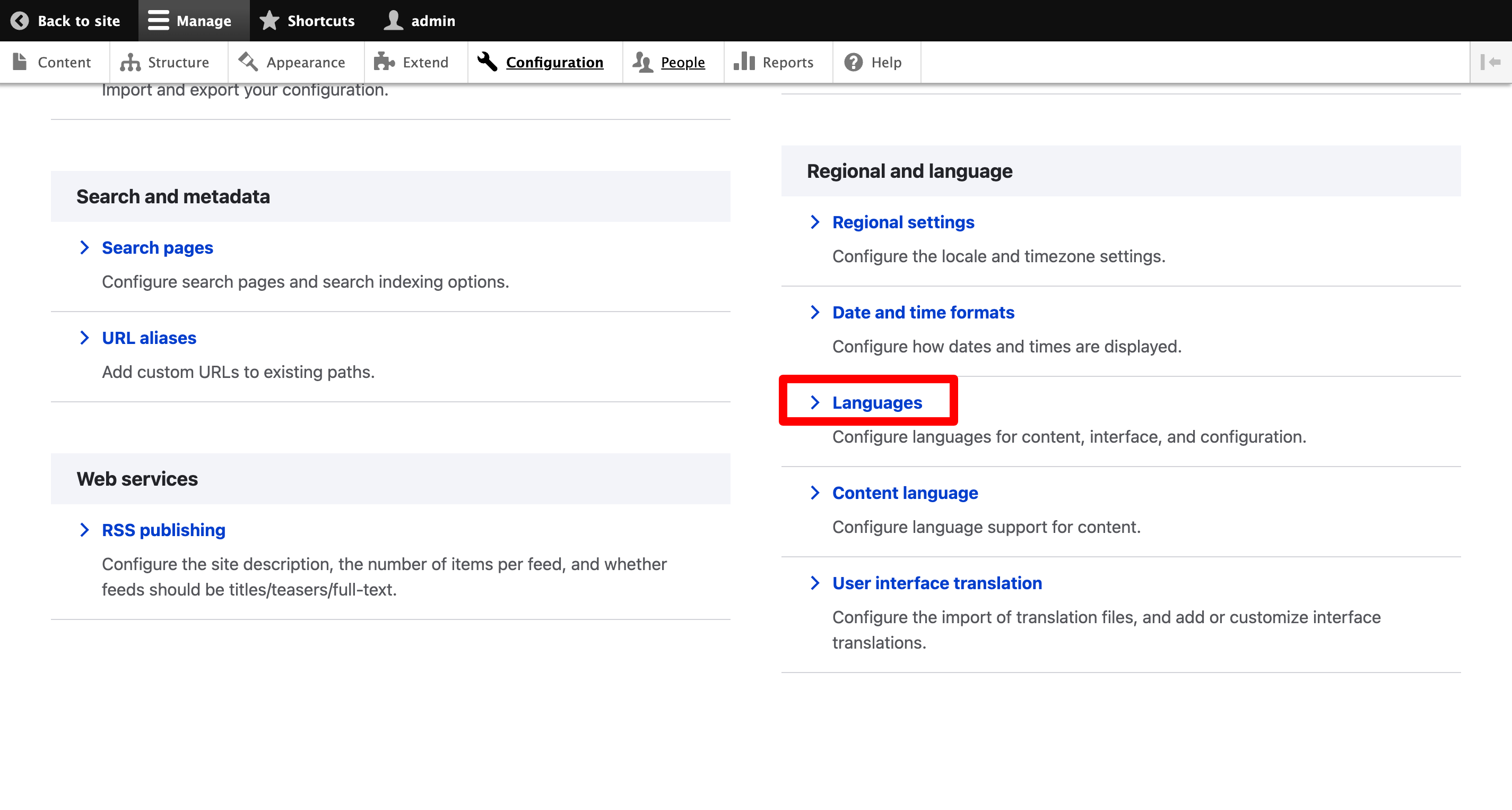Click chevron next to Search pages
This screenshot has height=810, width=1512.
[x=84, y=247]
